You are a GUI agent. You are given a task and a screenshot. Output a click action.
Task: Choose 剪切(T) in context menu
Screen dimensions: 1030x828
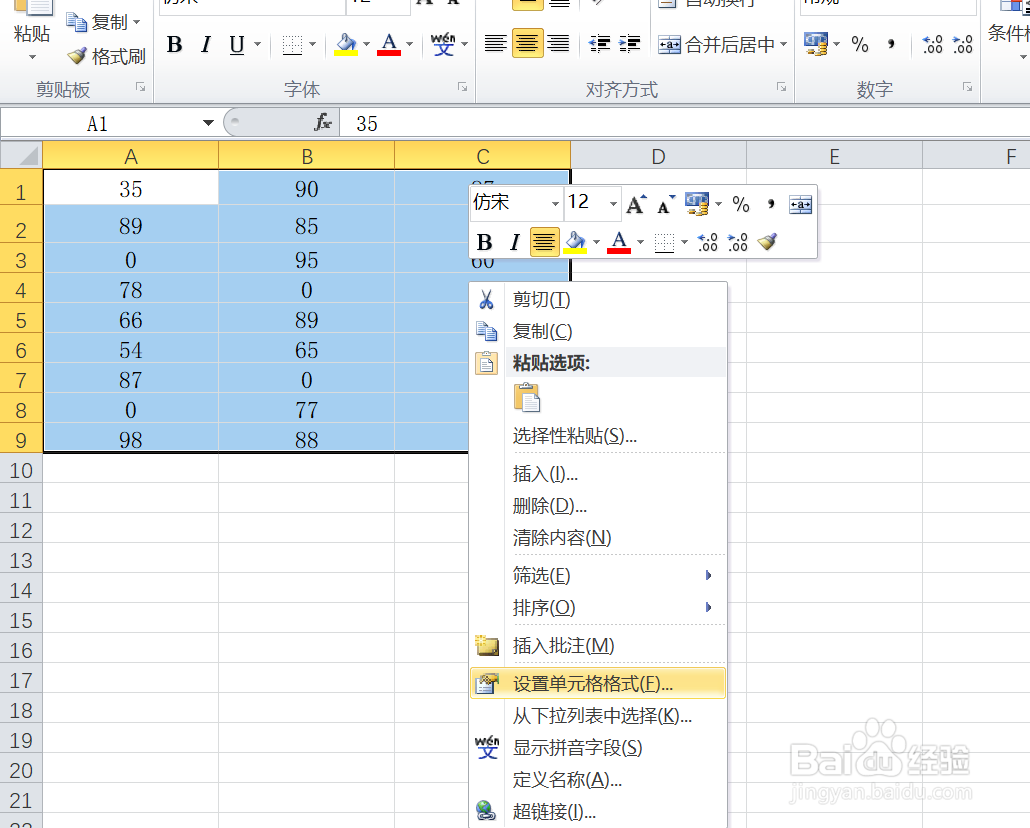coord(598,300)
